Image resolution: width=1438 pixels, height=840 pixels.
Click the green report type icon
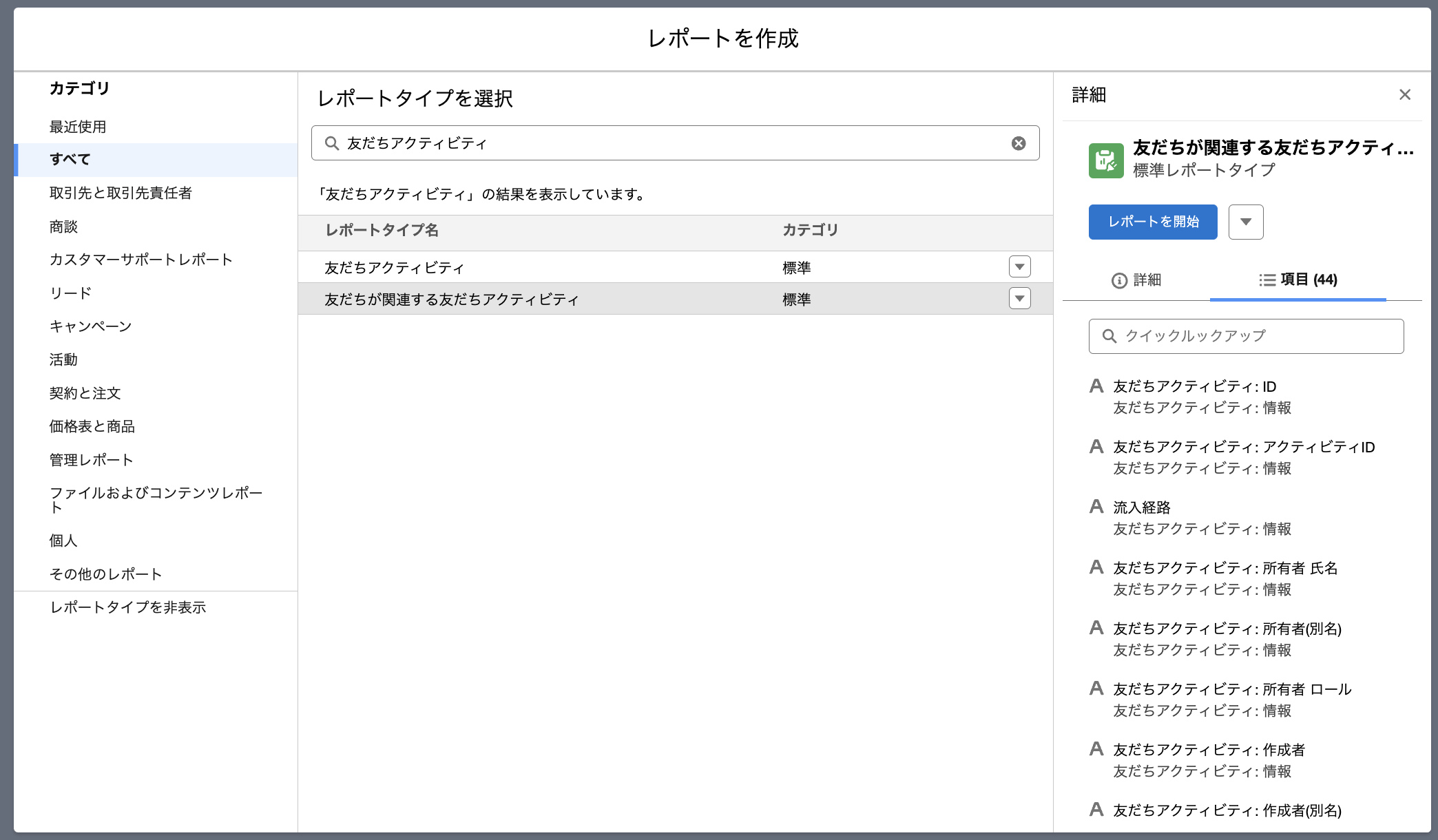pyautogui.click(x=1106, y=160)
